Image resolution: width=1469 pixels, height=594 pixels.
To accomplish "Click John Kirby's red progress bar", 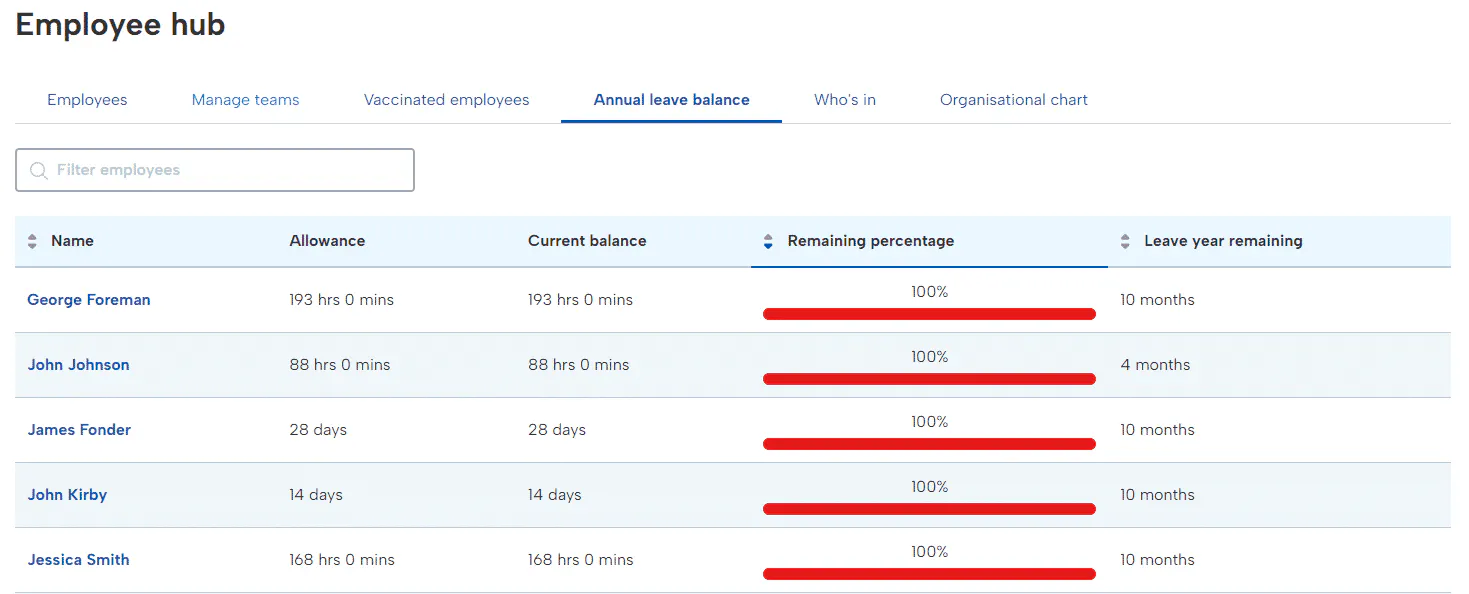I will [929, 509].
